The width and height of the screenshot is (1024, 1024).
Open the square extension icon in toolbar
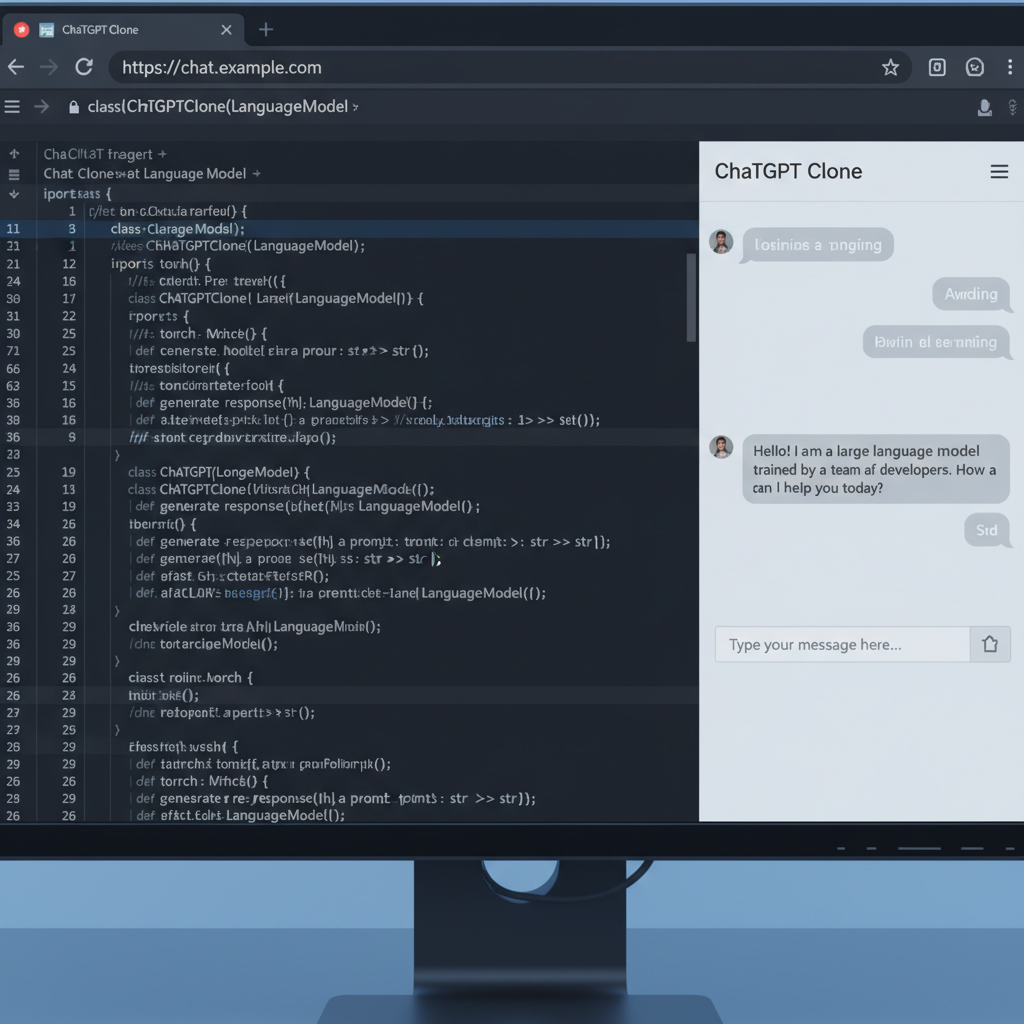(x=937, y=67)
